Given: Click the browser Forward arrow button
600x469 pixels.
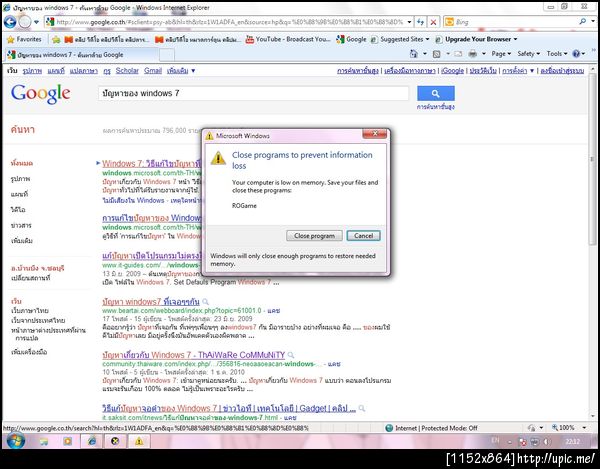Looking at the screenshot, I should (24, 22).
